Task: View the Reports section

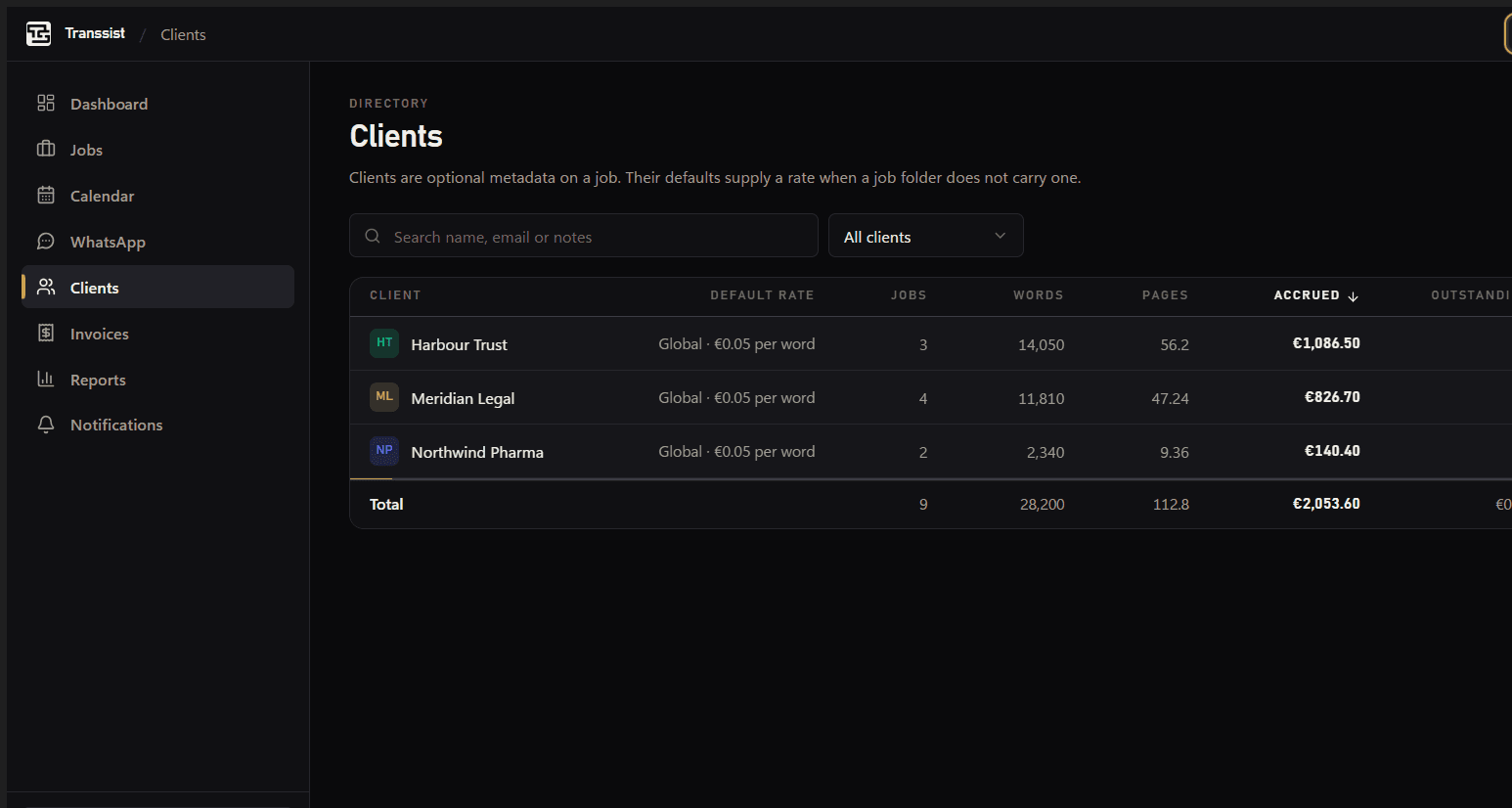Action: pyautogui.click(x=158, y=380)
